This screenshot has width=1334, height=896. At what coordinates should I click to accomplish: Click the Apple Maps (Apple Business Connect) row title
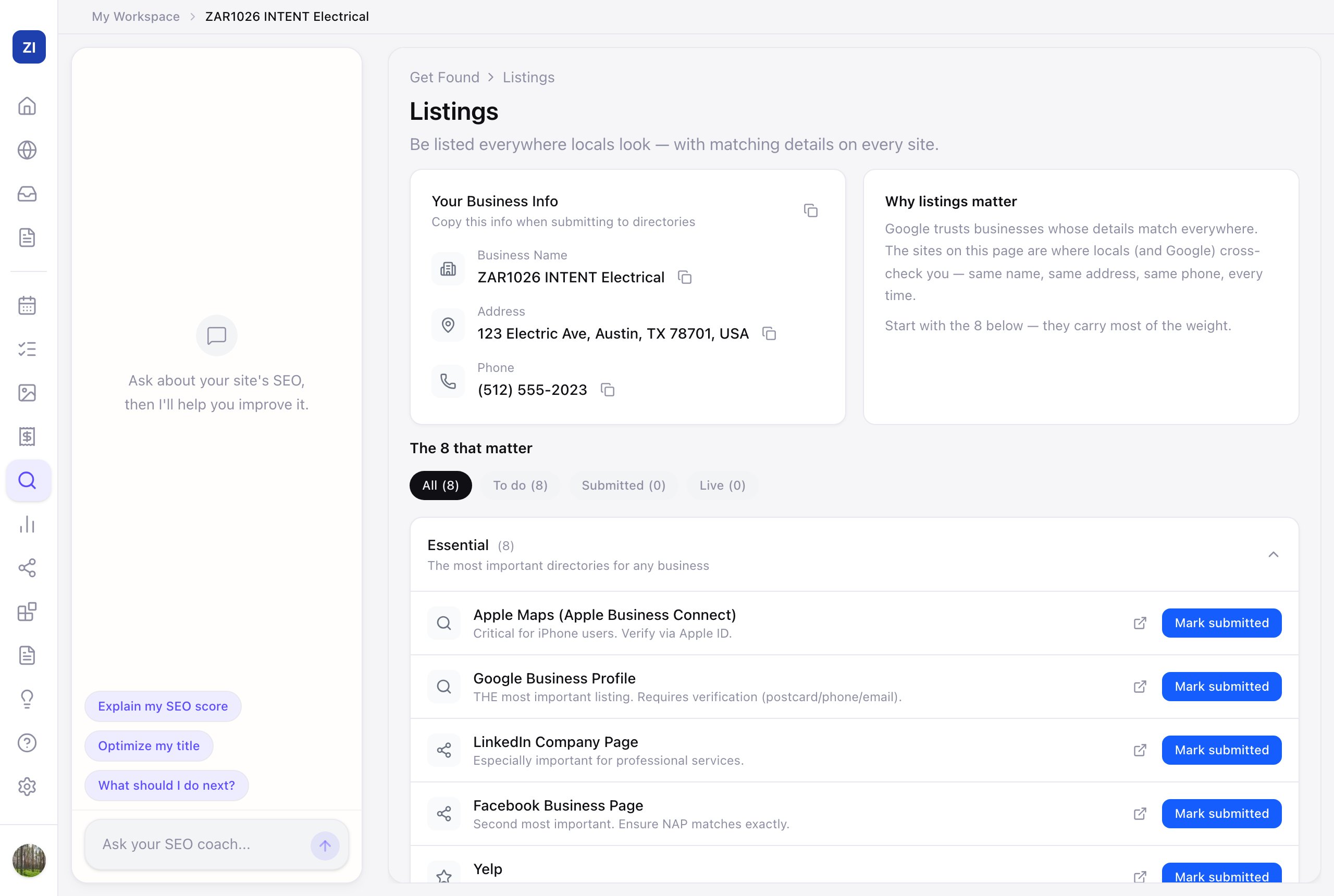point(604,615)
